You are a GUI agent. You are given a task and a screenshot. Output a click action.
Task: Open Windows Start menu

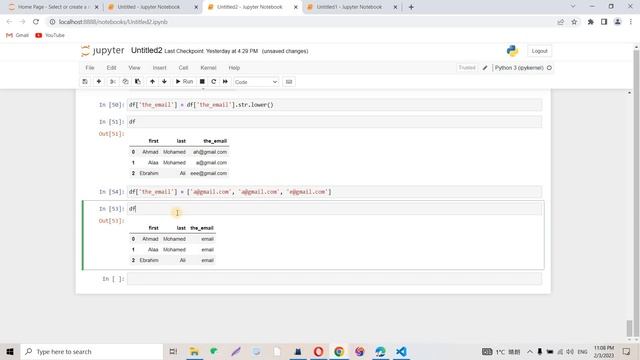pos(10,351)
